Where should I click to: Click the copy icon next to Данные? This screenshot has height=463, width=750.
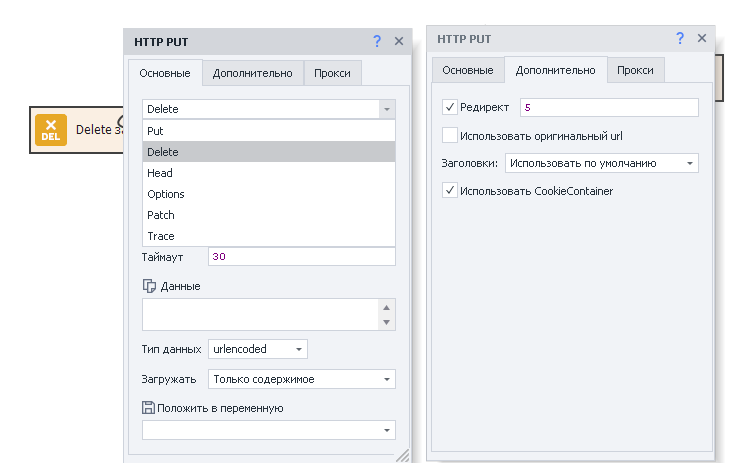tap(149, 286)
